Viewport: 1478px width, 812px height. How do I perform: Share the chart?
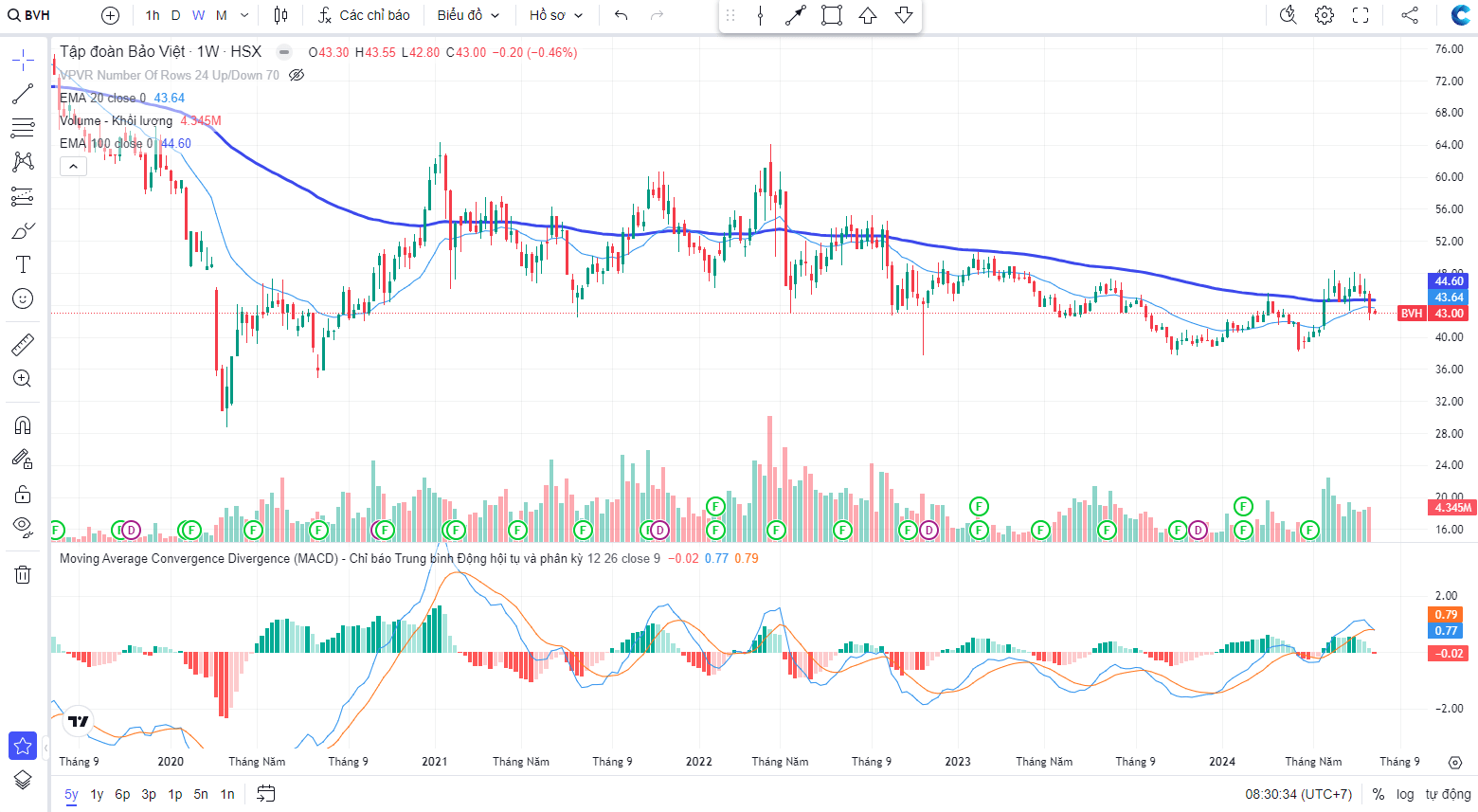pos(1410,15)
